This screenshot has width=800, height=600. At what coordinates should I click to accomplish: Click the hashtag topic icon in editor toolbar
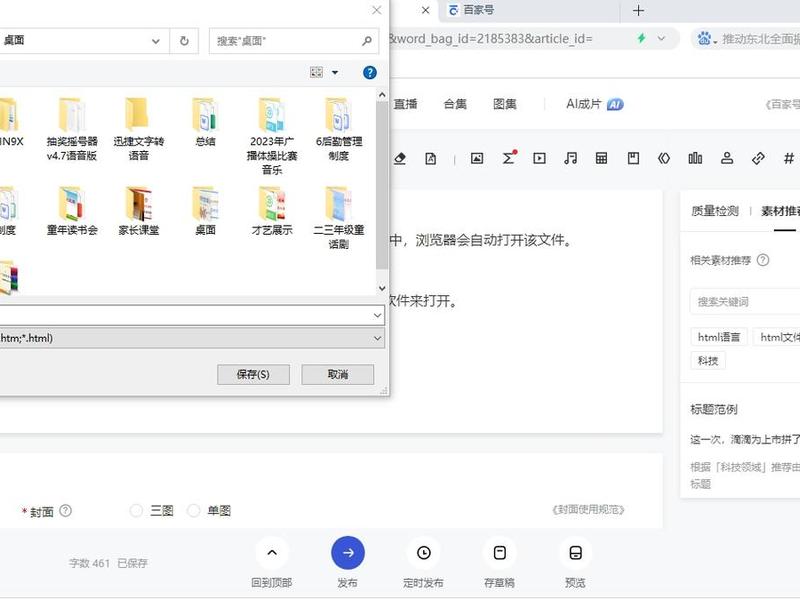(x=789, y=159)
